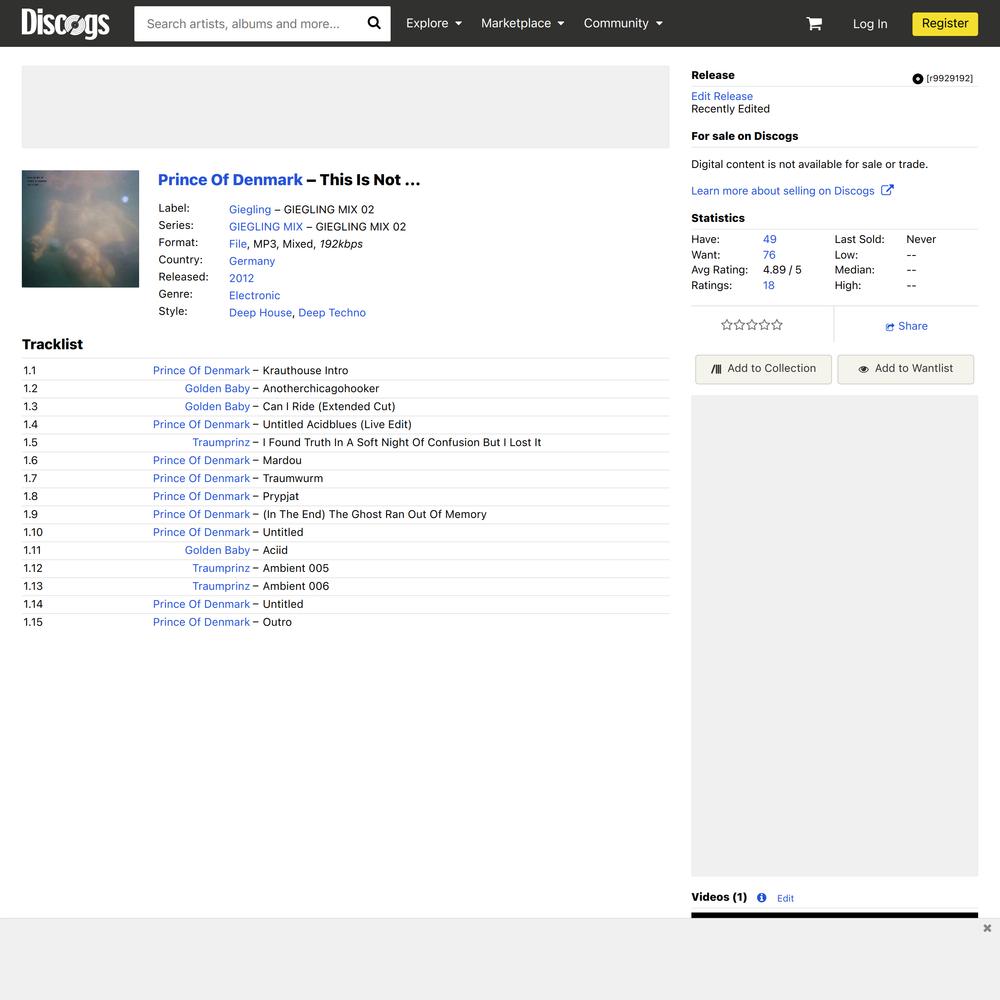Open Prince Of Denmark on Mardou track
Image resolution: width=1000 pixels, height=1000 pixels.
202,460
